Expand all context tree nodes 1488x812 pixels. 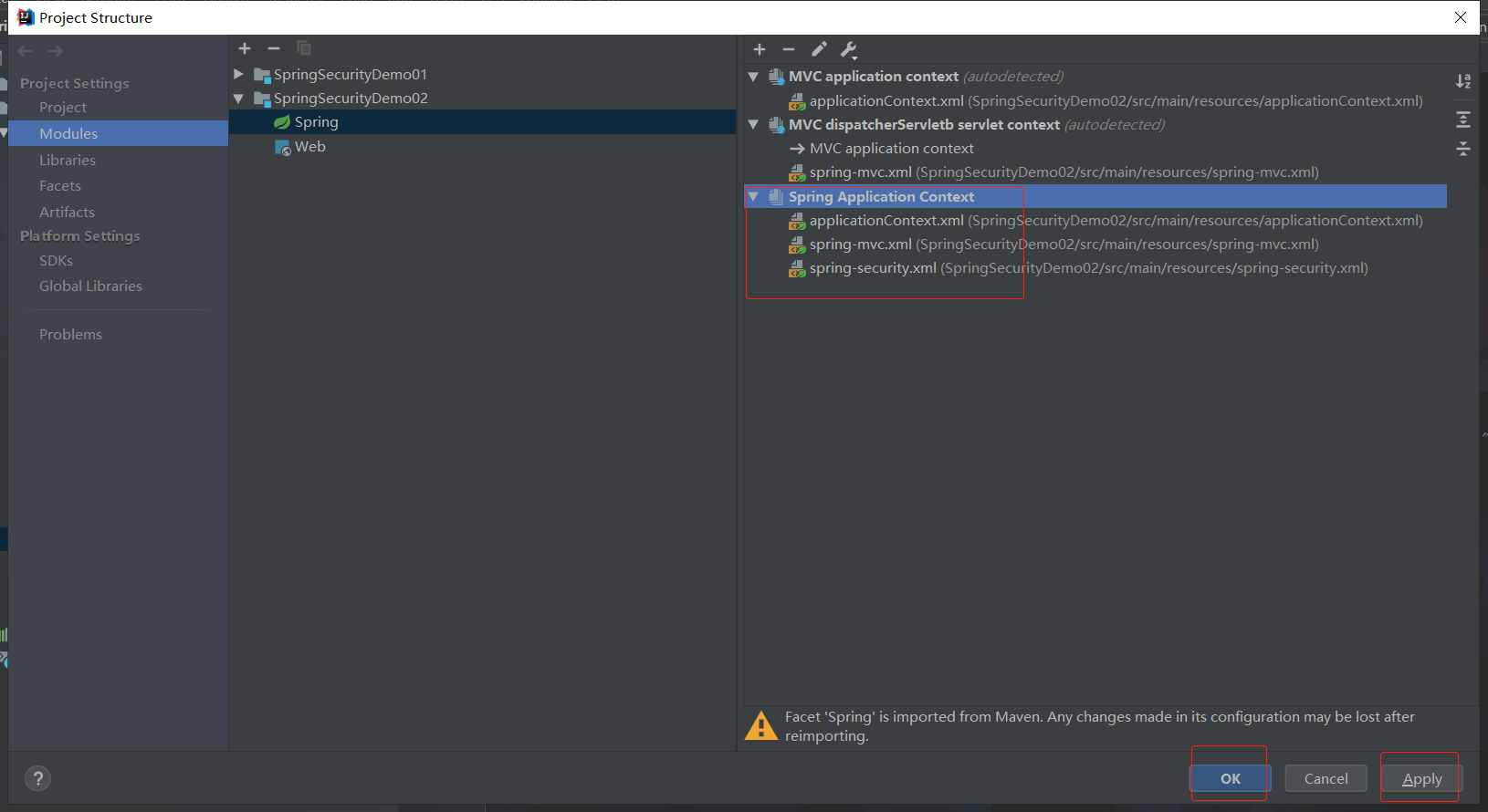(1463, 120)
